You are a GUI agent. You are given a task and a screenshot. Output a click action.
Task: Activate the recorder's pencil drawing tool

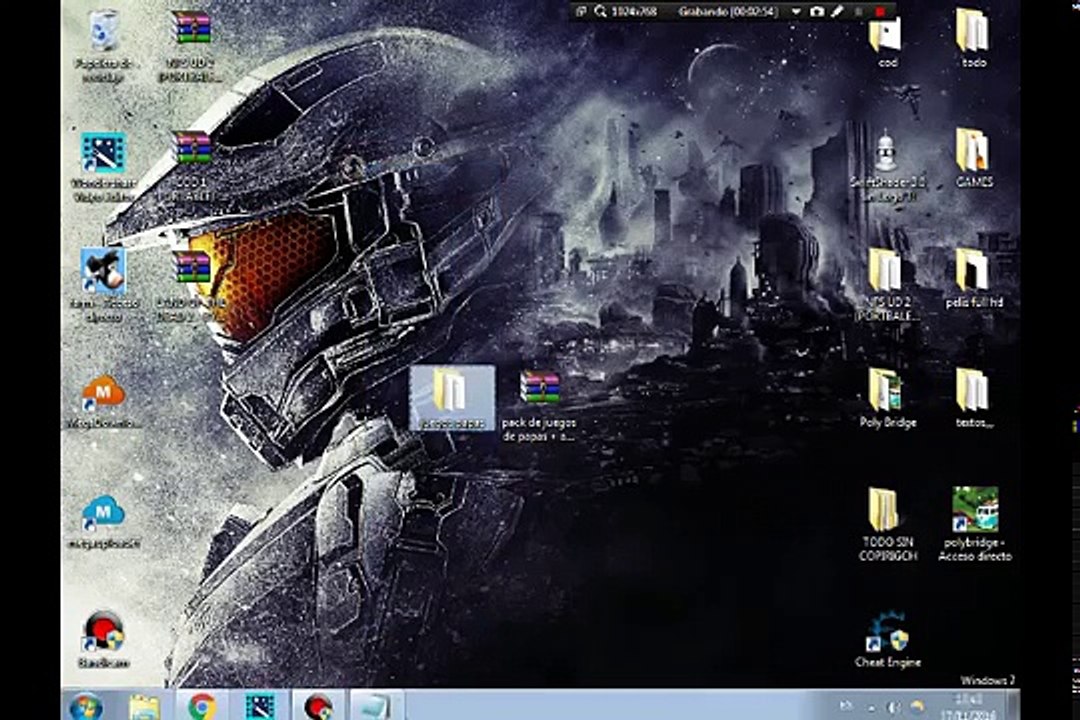[837, 12]
